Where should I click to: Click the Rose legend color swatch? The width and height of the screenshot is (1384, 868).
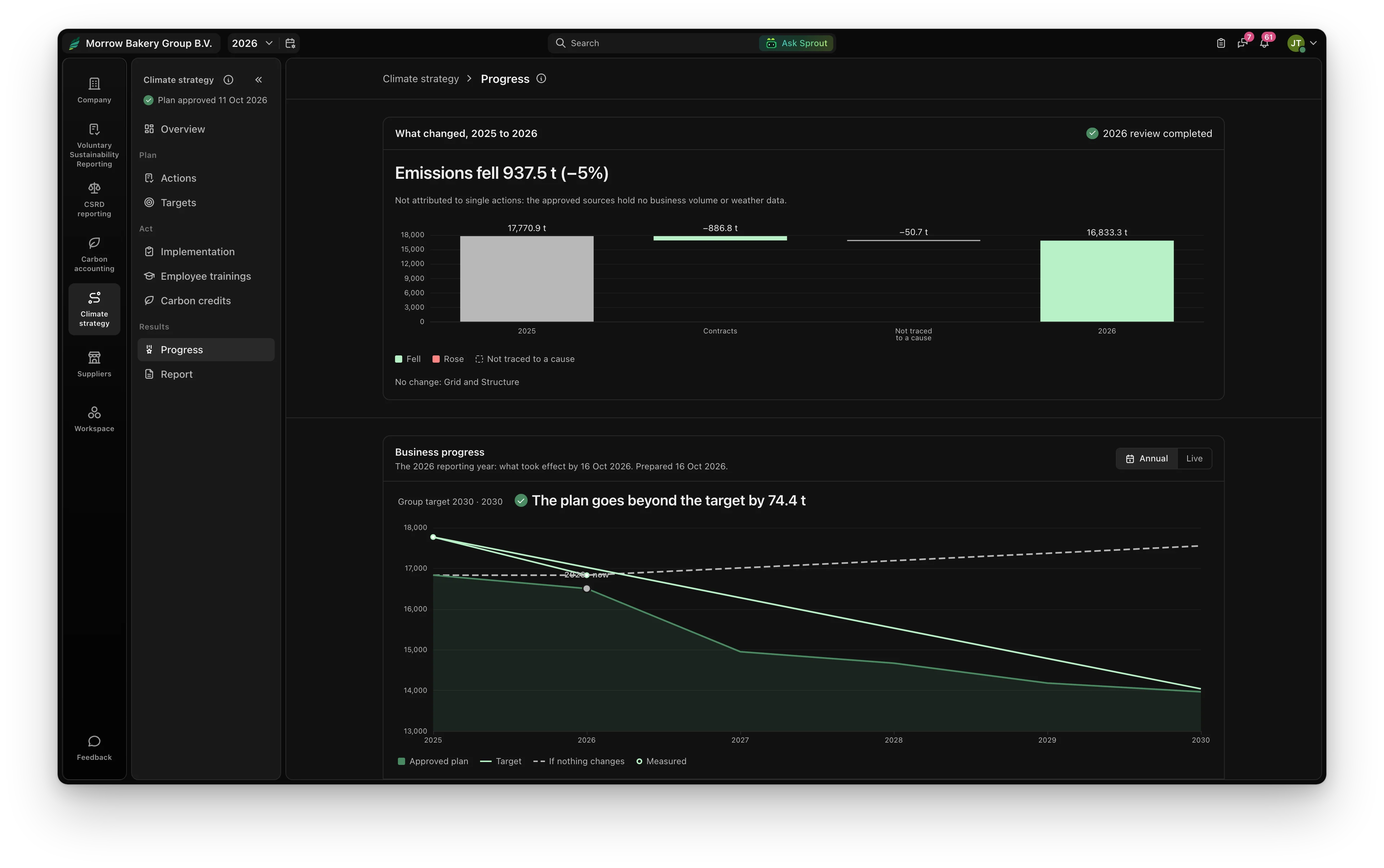[436, 359]
